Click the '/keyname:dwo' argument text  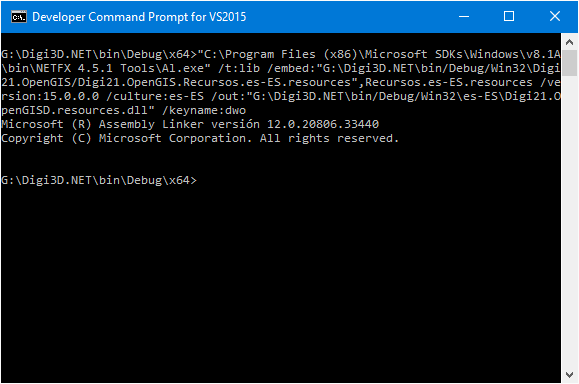point(204,110)
